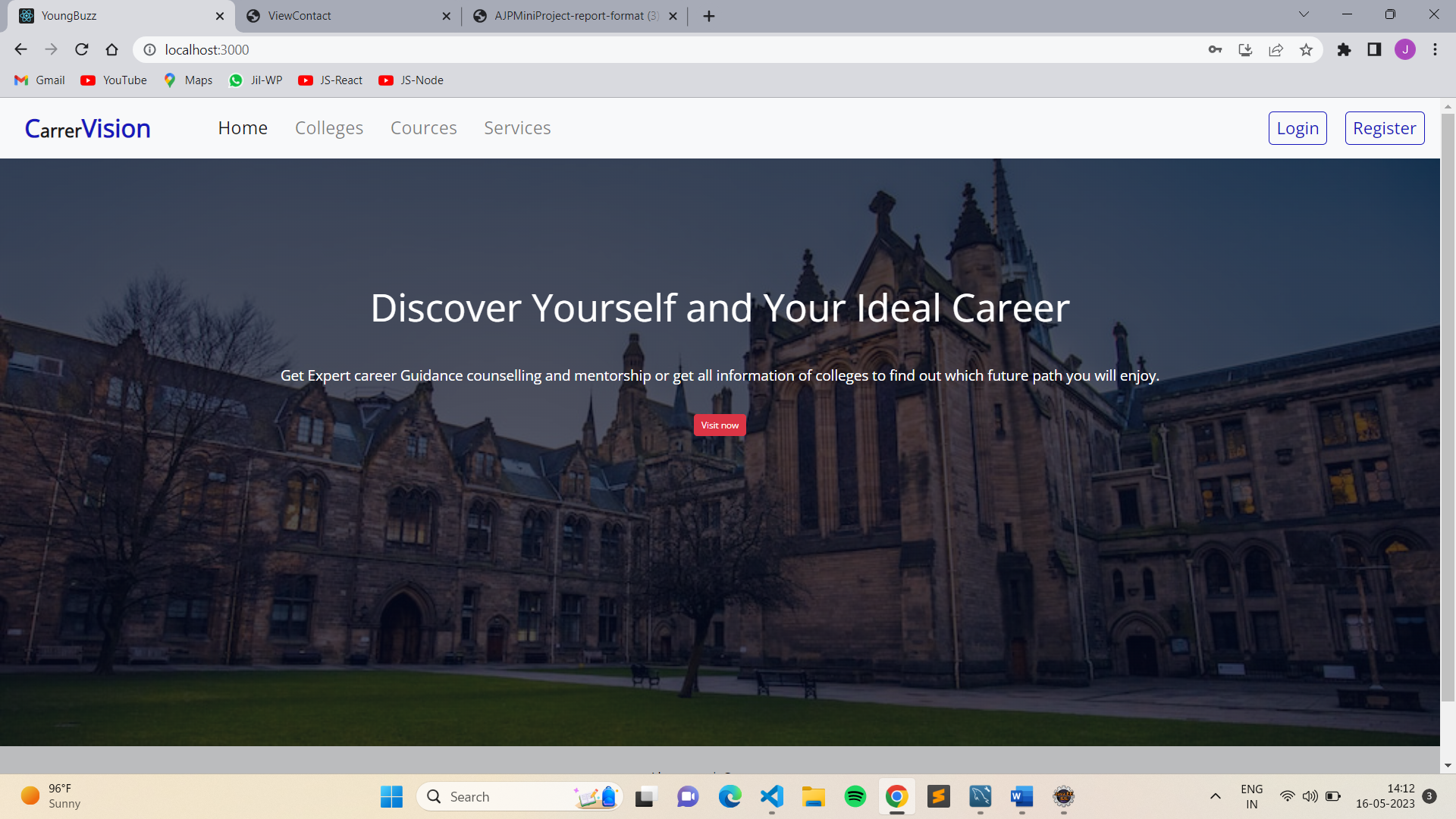
Task: Click the profile avatar in the toolbar
Action: (x=1405, y=49)
